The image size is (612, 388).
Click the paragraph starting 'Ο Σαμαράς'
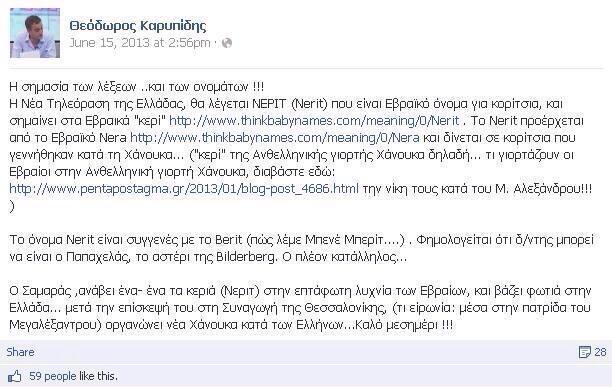(x=300, y=308)
